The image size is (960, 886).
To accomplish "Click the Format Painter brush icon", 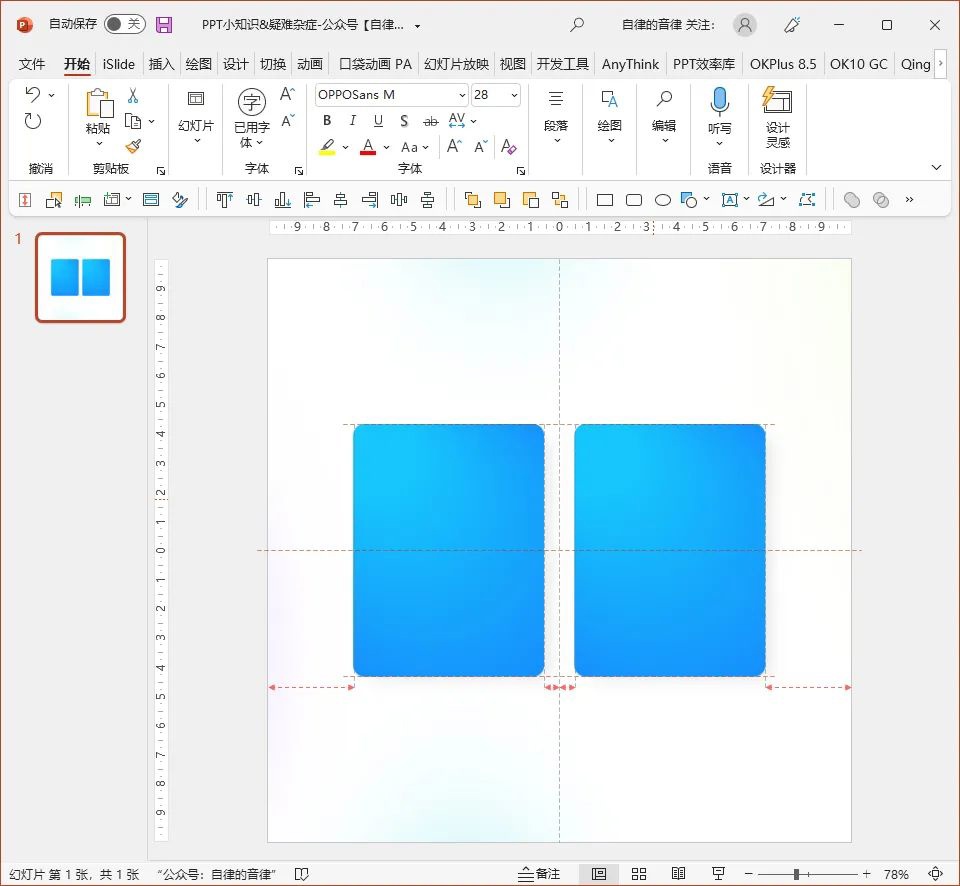I will pyautogui.click(x=133, y=147).
